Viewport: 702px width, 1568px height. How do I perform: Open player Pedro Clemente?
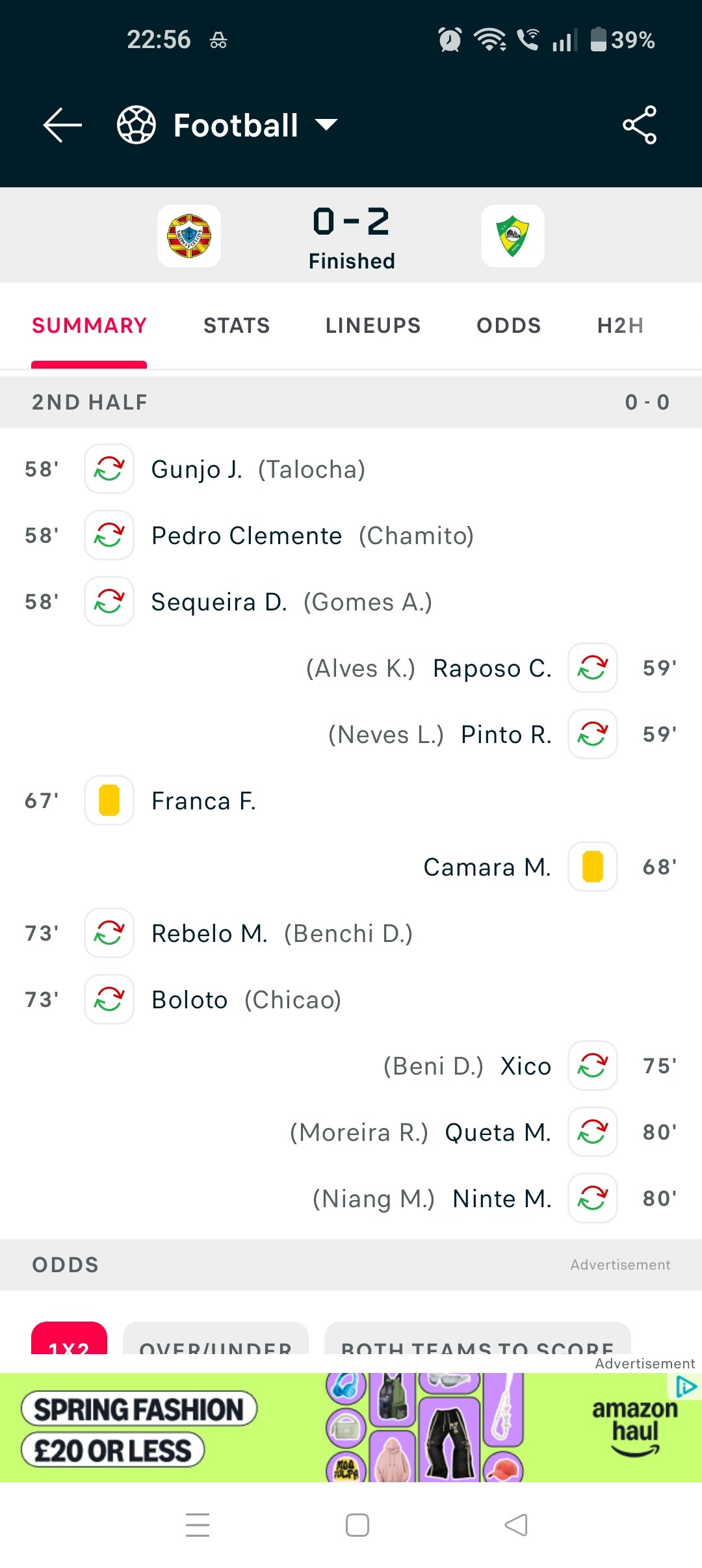pos(247,536)
